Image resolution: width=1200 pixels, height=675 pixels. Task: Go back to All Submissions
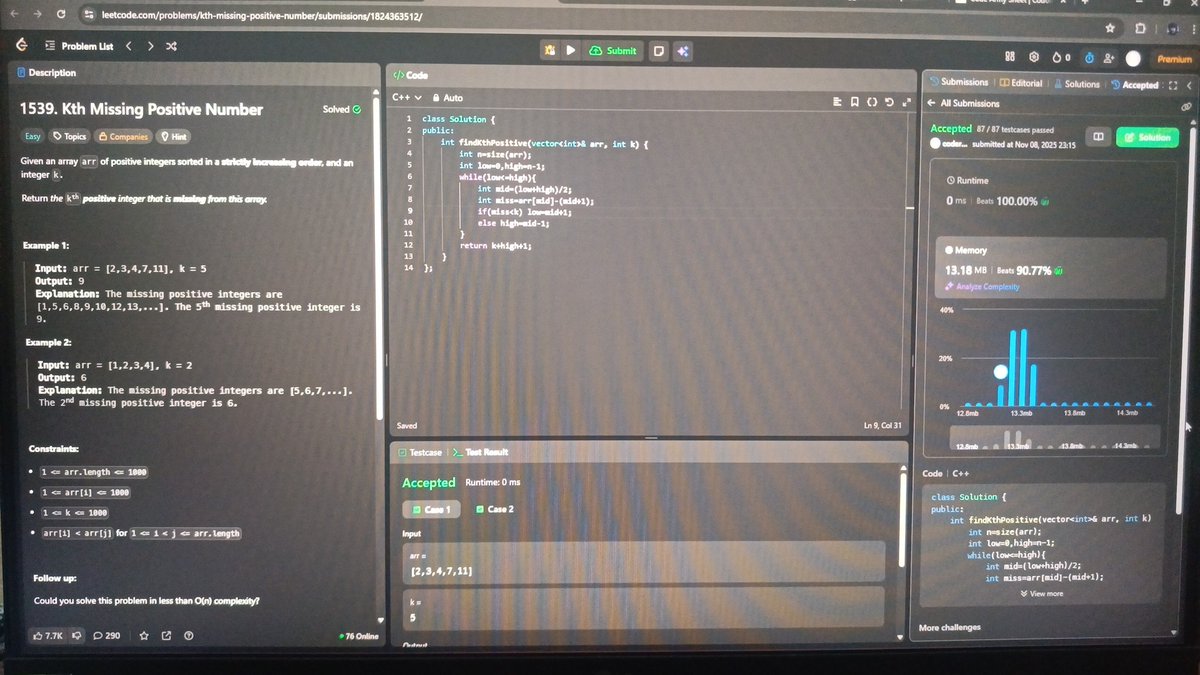coord(962,103)
